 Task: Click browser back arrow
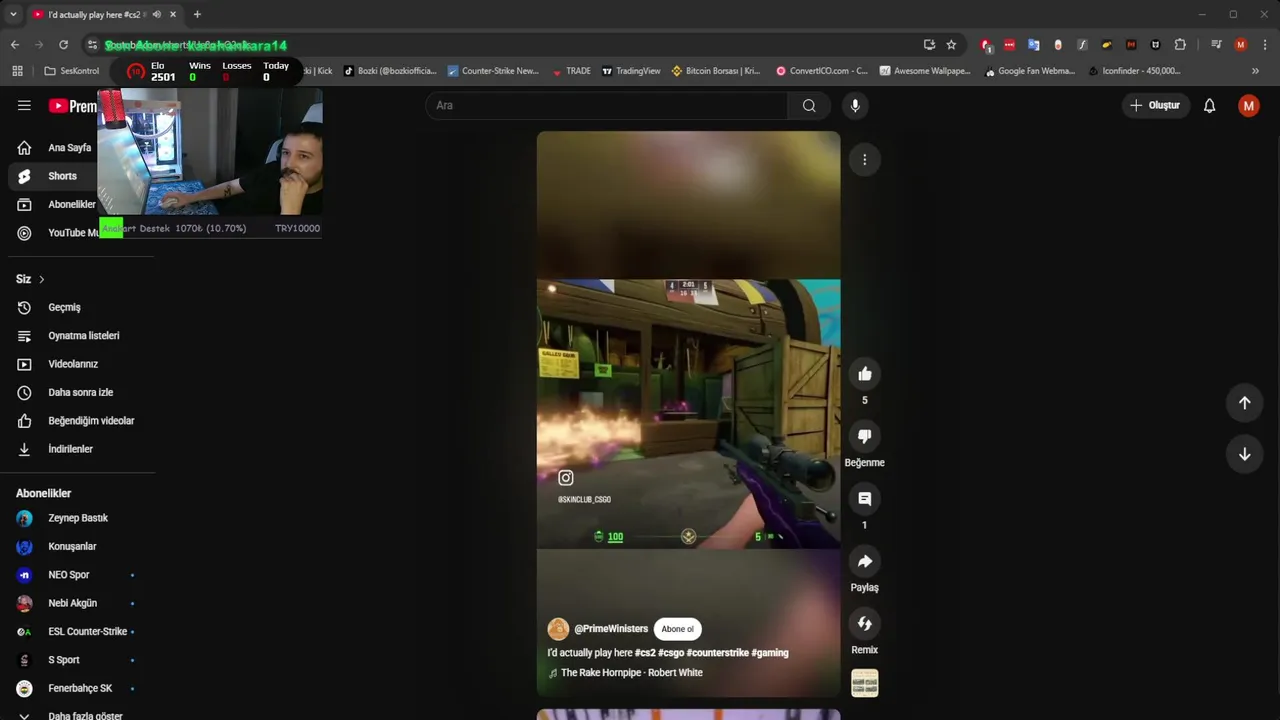(15, 45)
